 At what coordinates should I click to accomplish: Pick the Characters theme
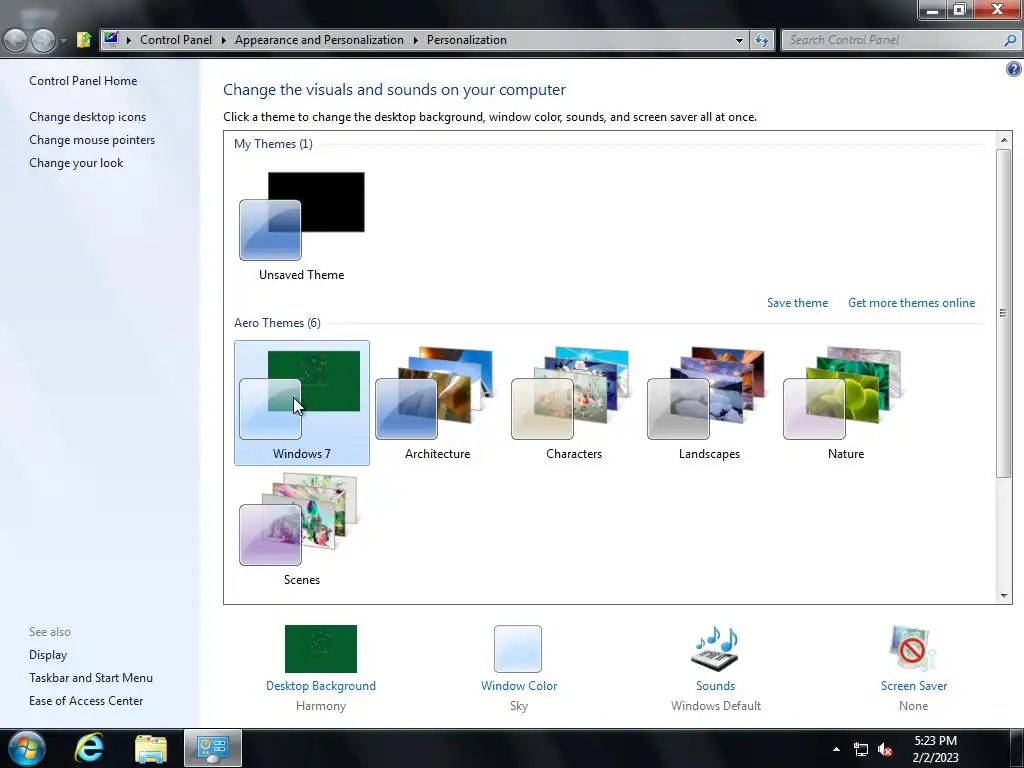click(573, 402)
